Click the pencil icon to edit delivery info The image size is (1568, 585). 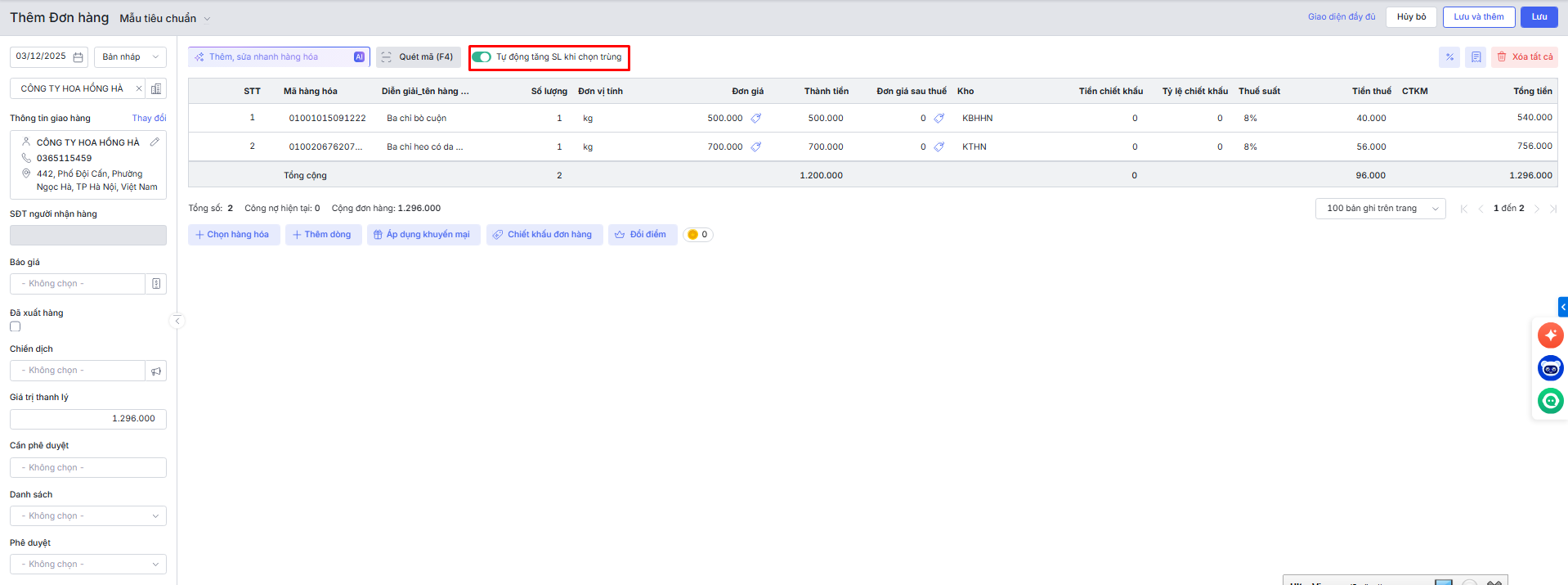click(x=155, y=142)
